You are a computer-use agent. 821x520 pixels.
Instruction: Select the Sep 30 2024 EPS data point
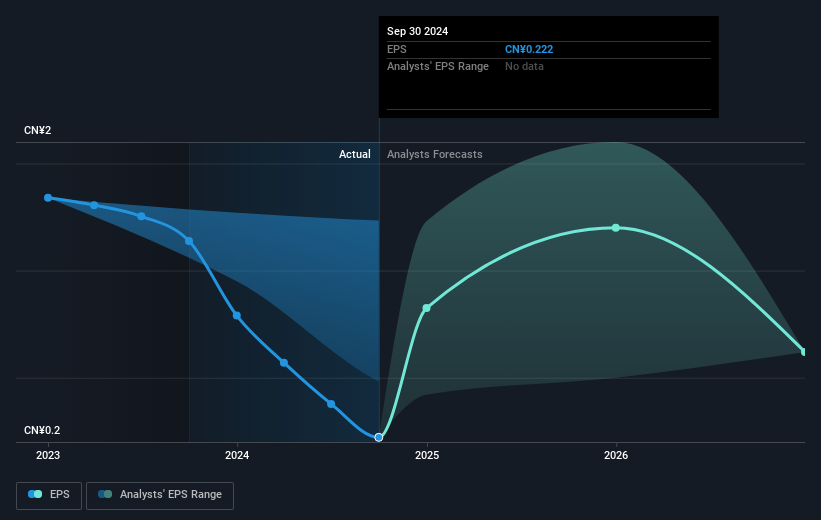(379, 437)
